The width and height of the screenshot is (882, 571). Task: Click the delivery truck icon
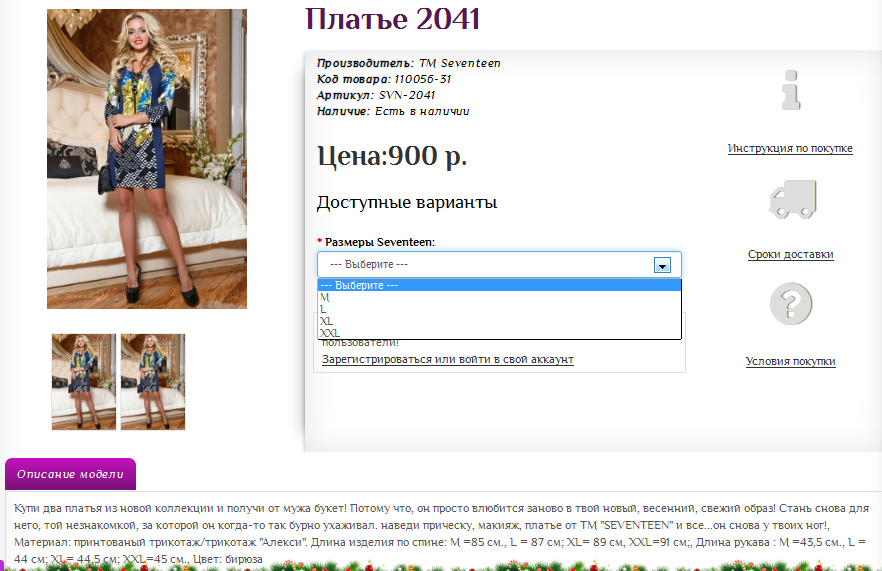(x=793, y=199)
